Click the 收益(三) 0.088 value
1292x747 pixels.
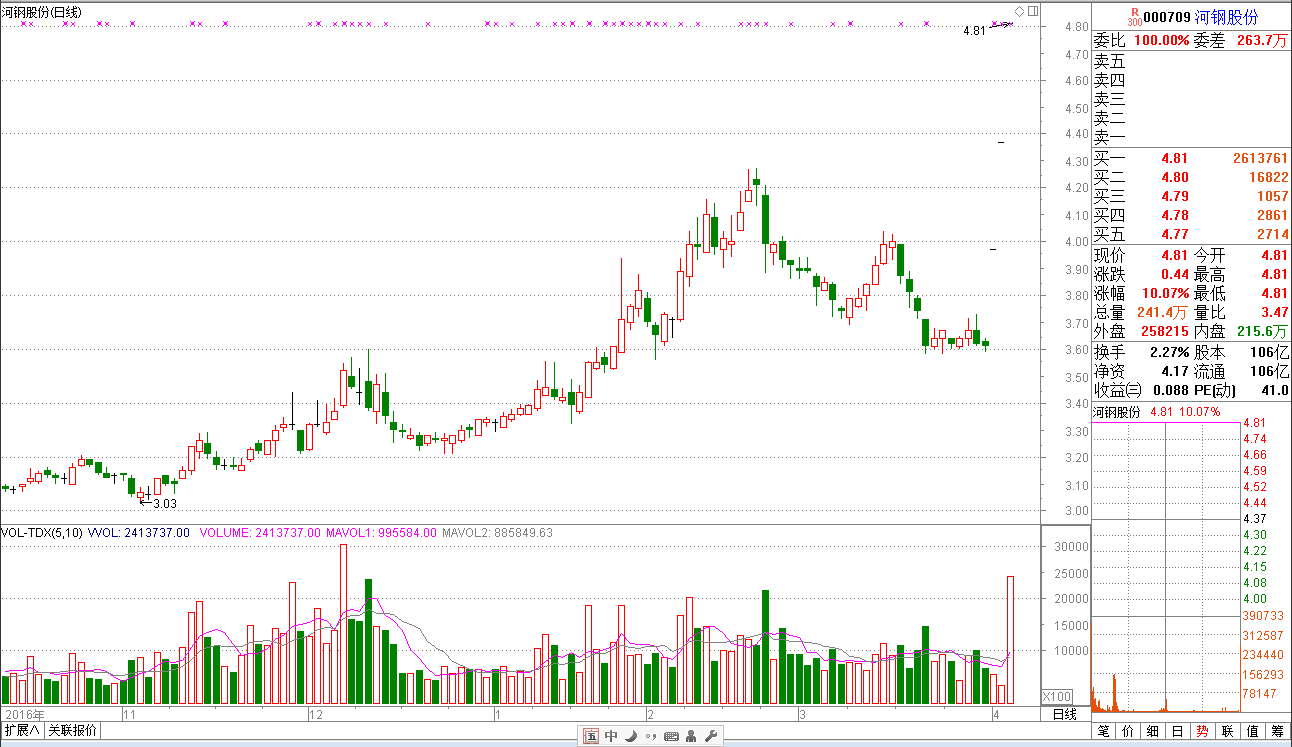tap(1170, 391)
